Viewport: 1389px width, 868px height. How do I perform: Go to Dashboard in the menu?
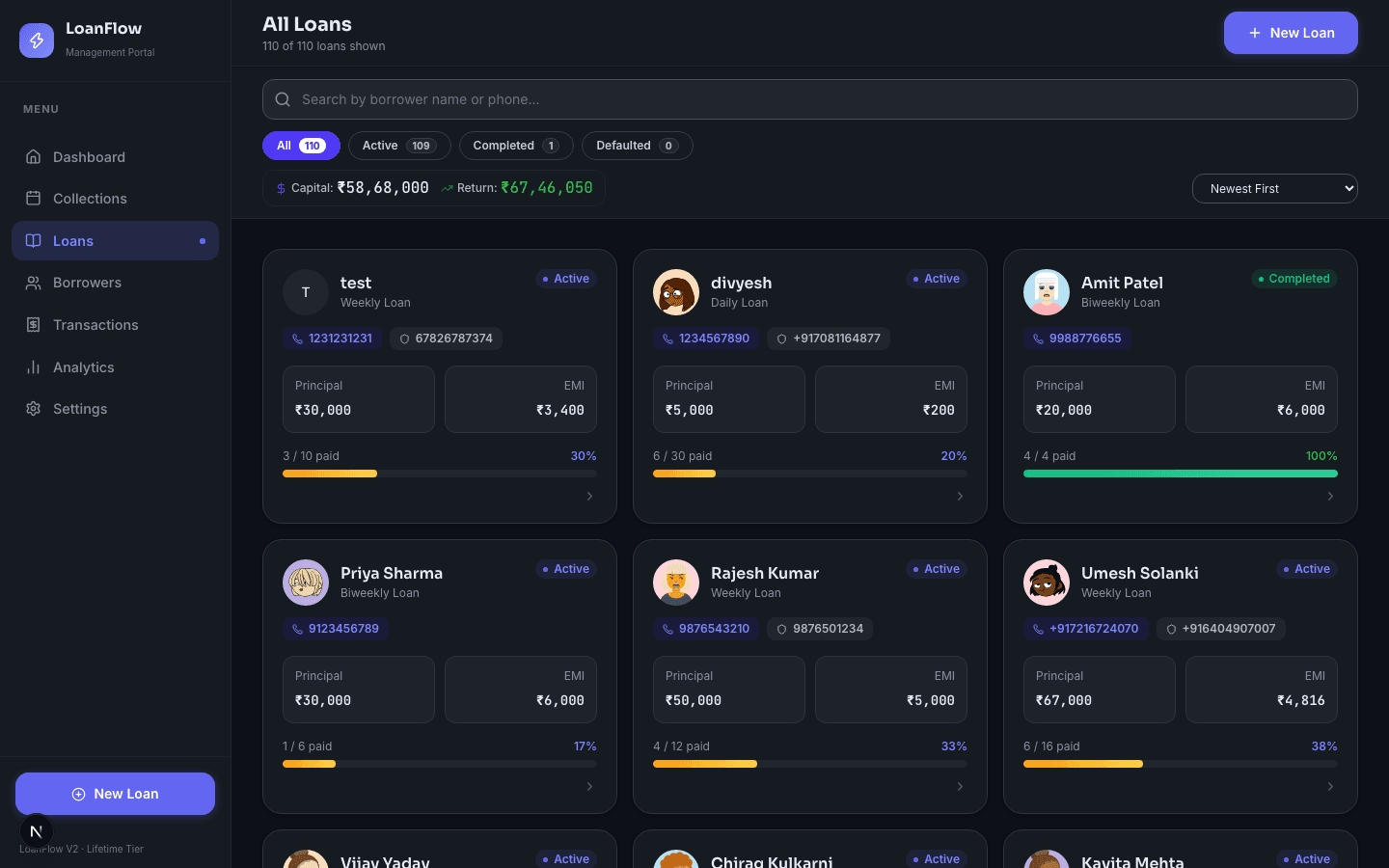click(x=115, y=157)
